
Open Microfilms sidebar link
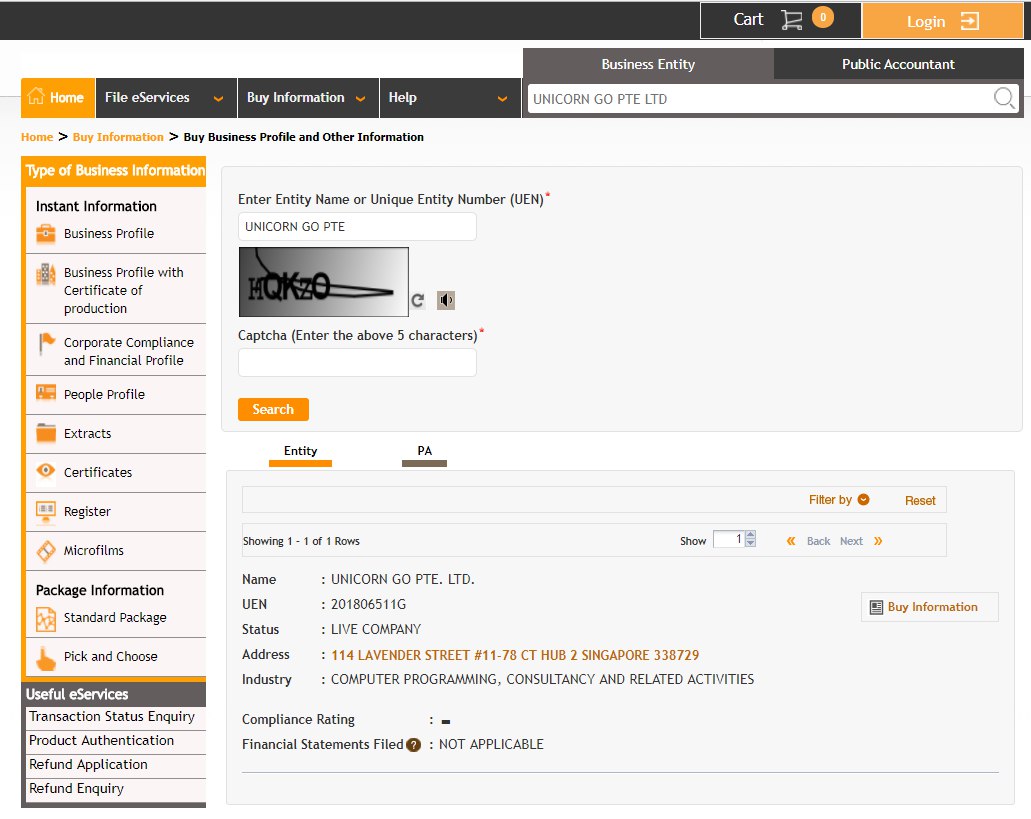[x=93, y=550]
